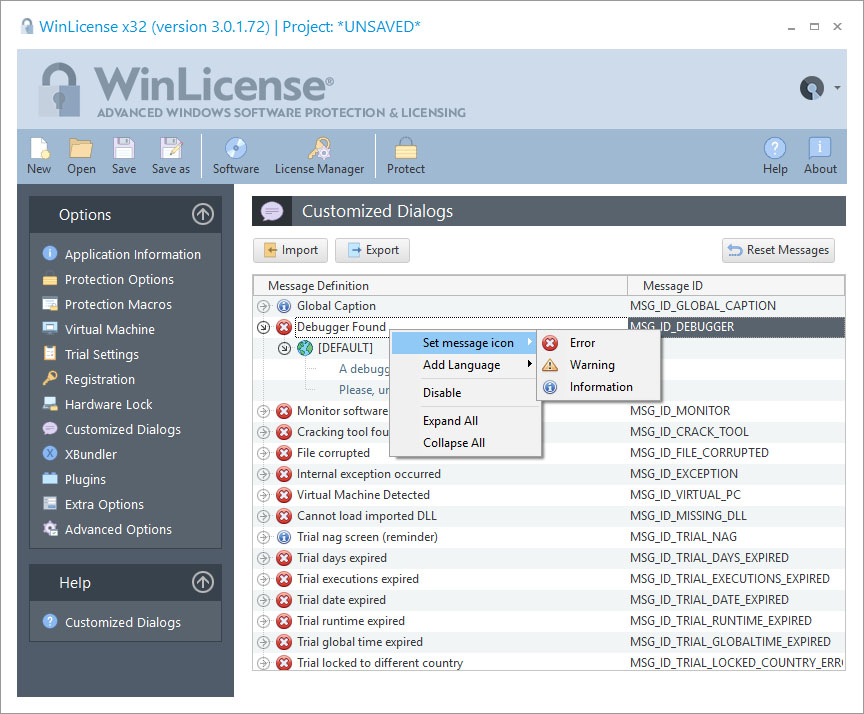
Task: Open Extra Options in the sidebar
Action: pos(104,504)
